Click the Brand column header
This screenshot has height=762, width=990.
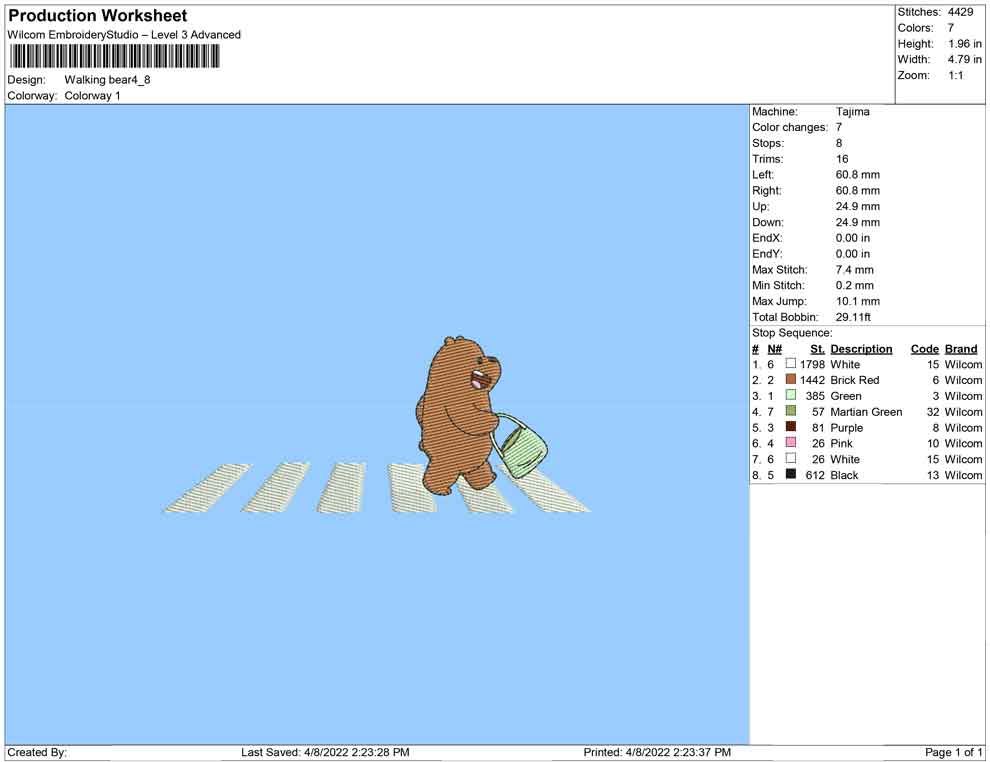(x=961, y=349)
